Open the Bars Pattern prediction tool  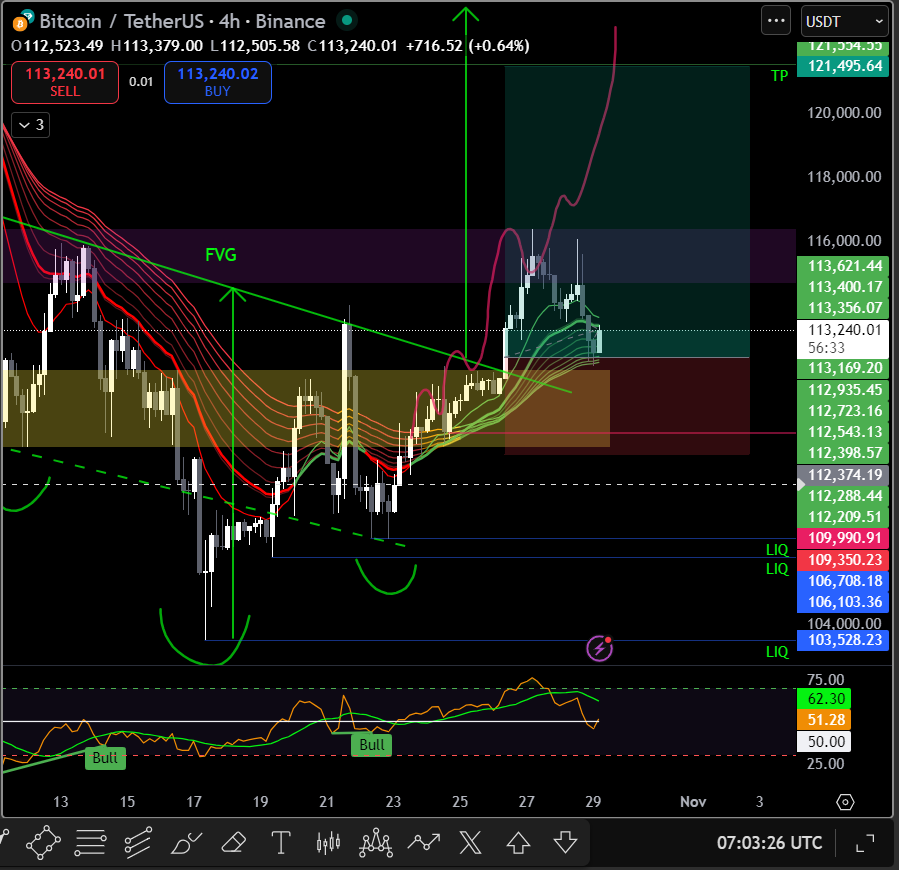[x=327, y=842]
